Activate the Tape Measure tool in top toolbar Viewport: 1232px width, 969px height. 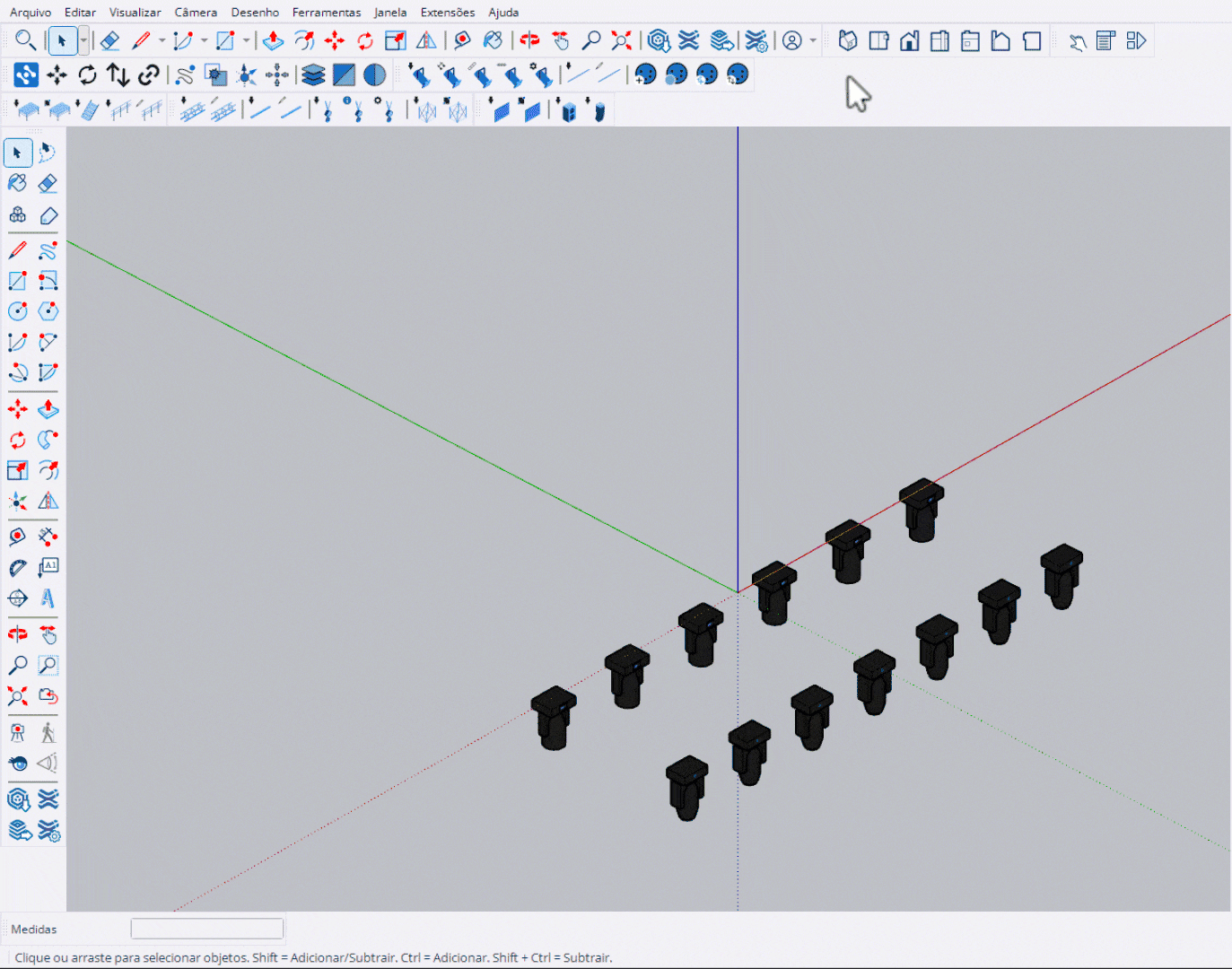point(462,41)
